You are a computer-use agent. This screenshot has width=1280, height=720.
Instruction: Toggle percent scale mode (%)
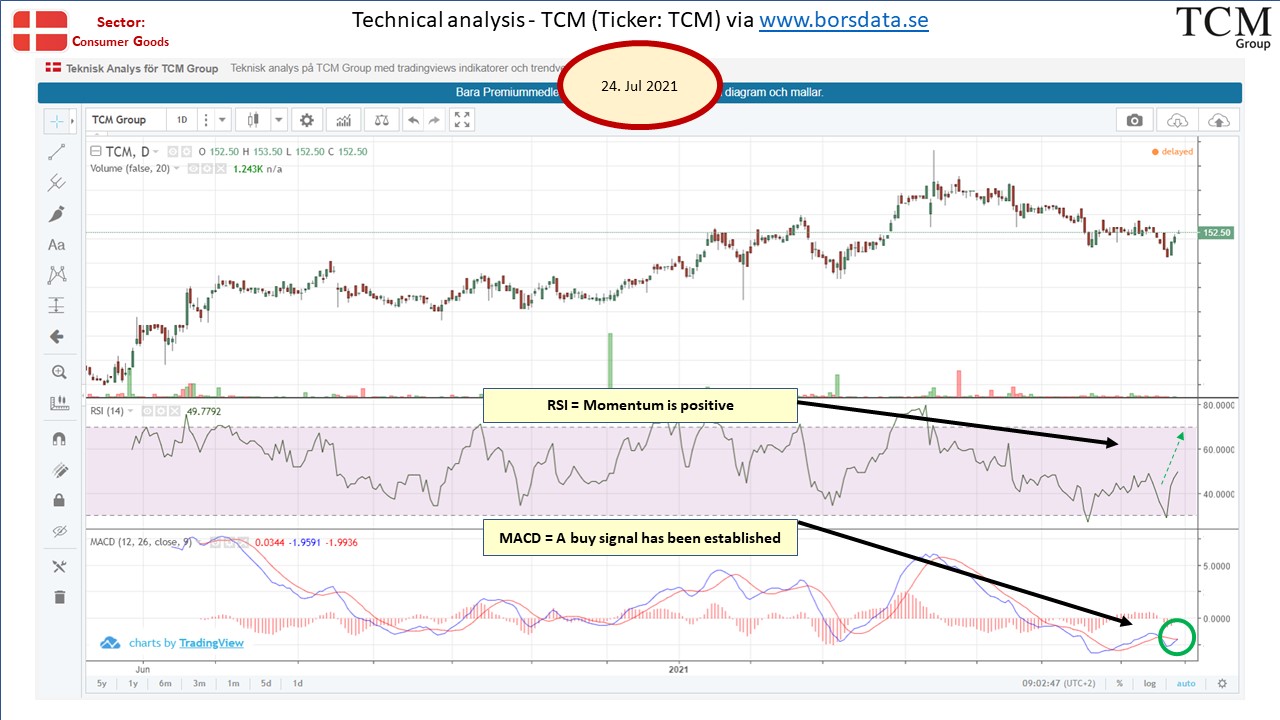(x=1120, y=683)
